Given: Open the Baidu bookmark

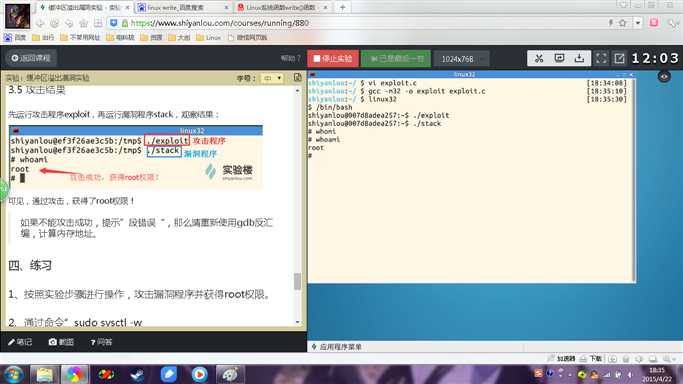Looking at the screenshot, I should click(15, 37).
